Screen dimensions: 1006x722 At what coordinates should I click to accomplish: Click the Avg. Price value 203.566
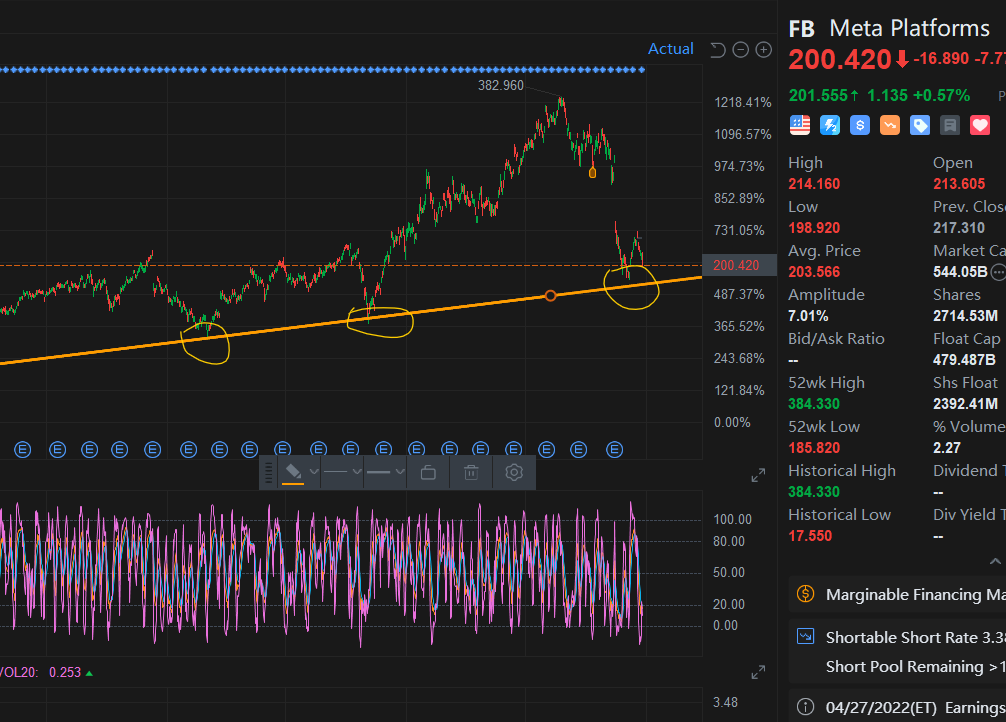click(x=814, y=272)
